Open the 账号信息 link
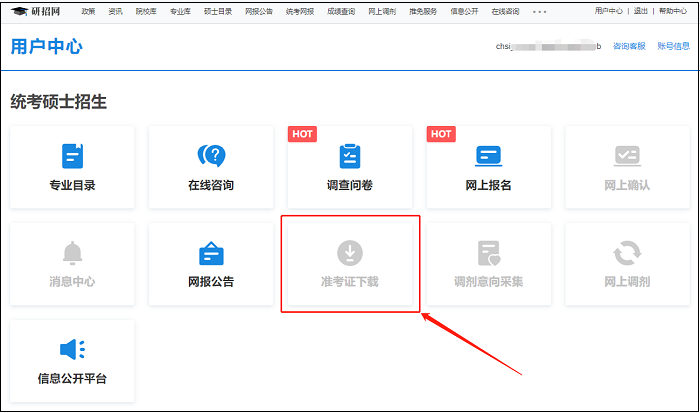The width and height of the screenshot is (700, 413). (672, 47)
